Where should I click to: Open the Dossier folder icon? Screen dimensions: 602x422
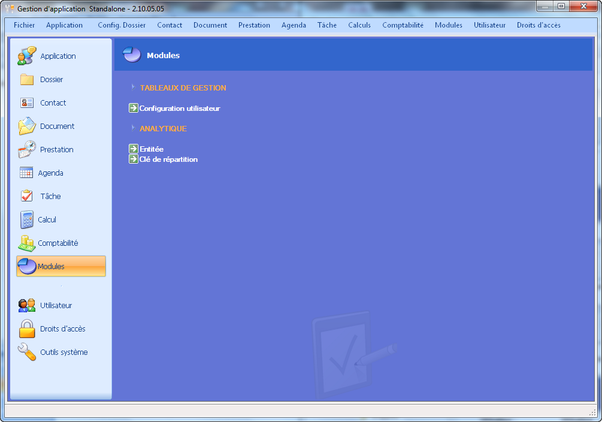click(27, 79)
